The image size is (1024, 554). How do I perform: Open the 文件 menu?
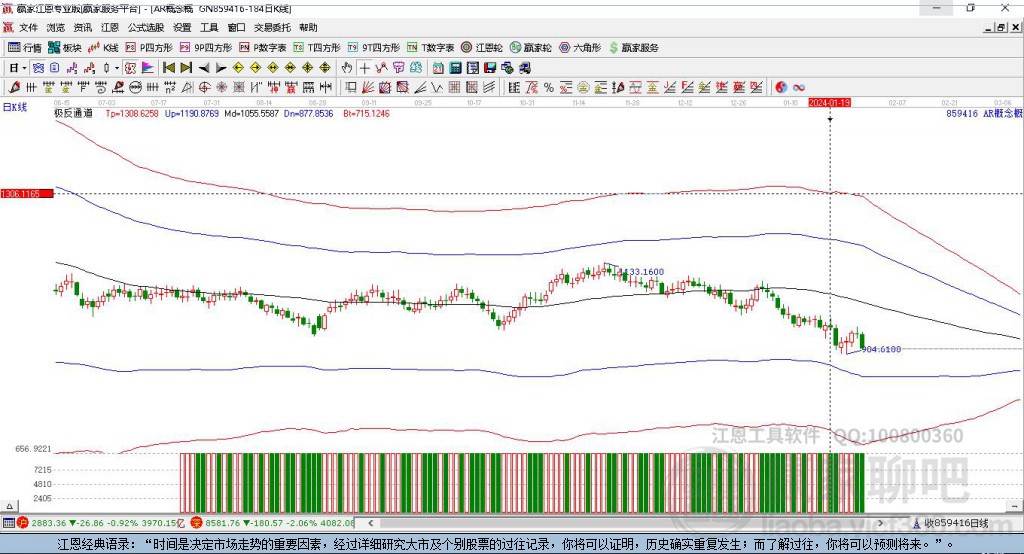23,28
